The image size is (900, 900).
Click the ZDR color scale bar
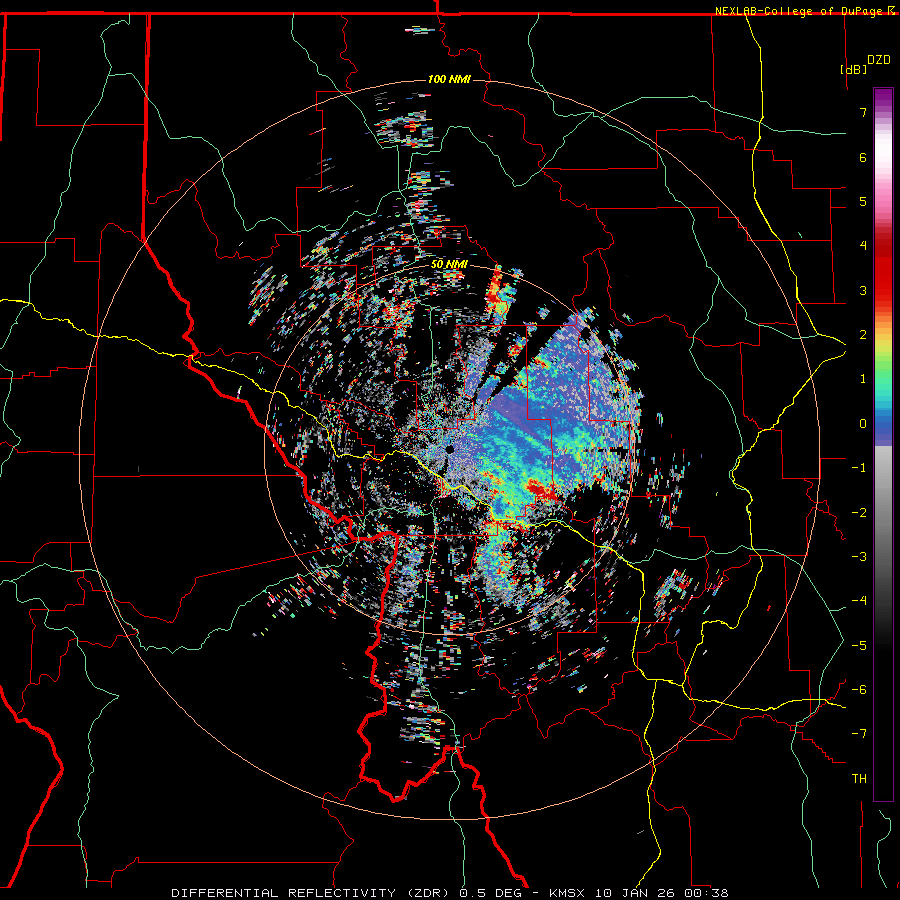pos(883,444)
